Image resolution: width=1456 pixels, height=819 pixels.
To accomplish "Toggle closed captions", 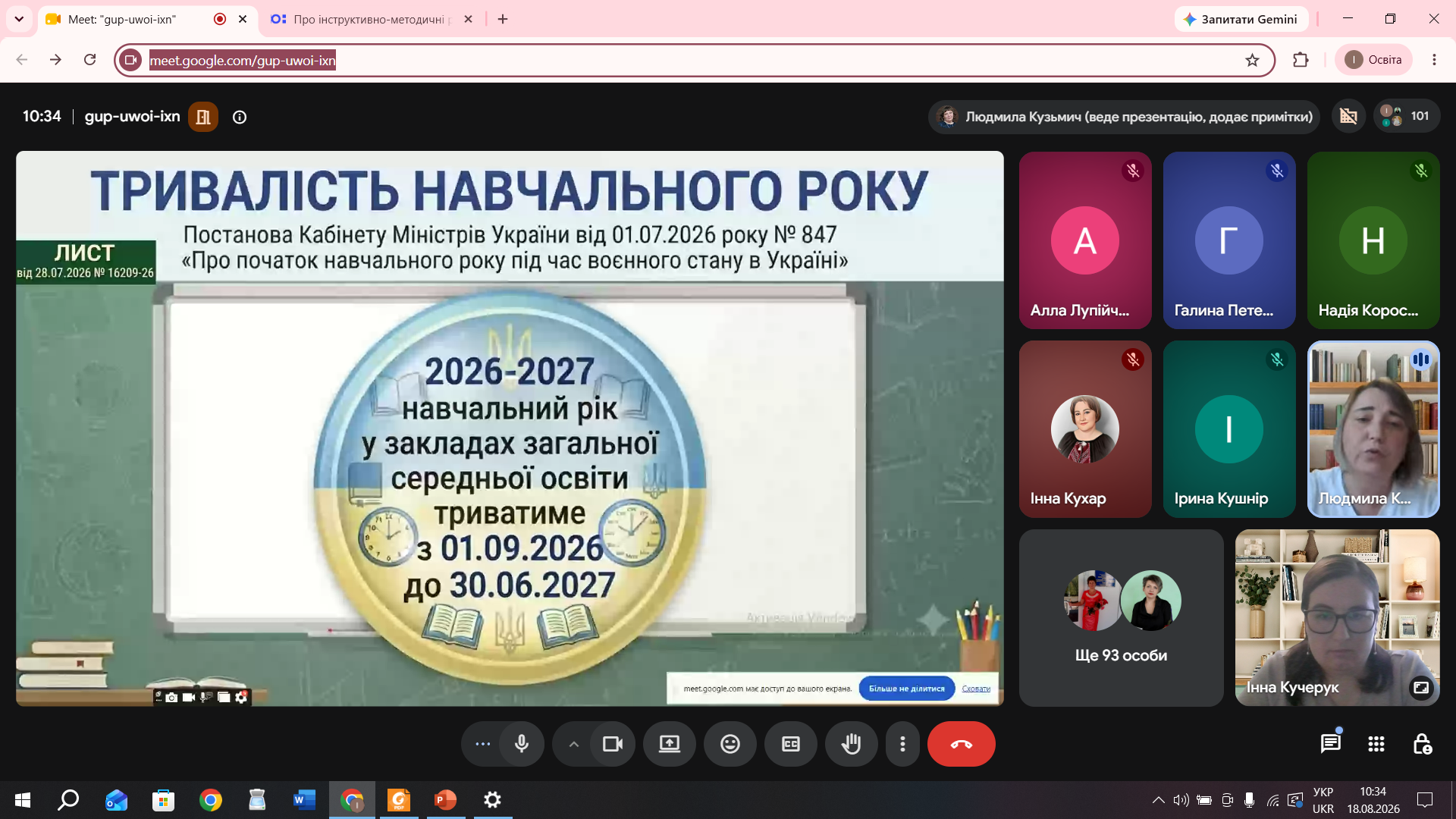I will [791, 744].
